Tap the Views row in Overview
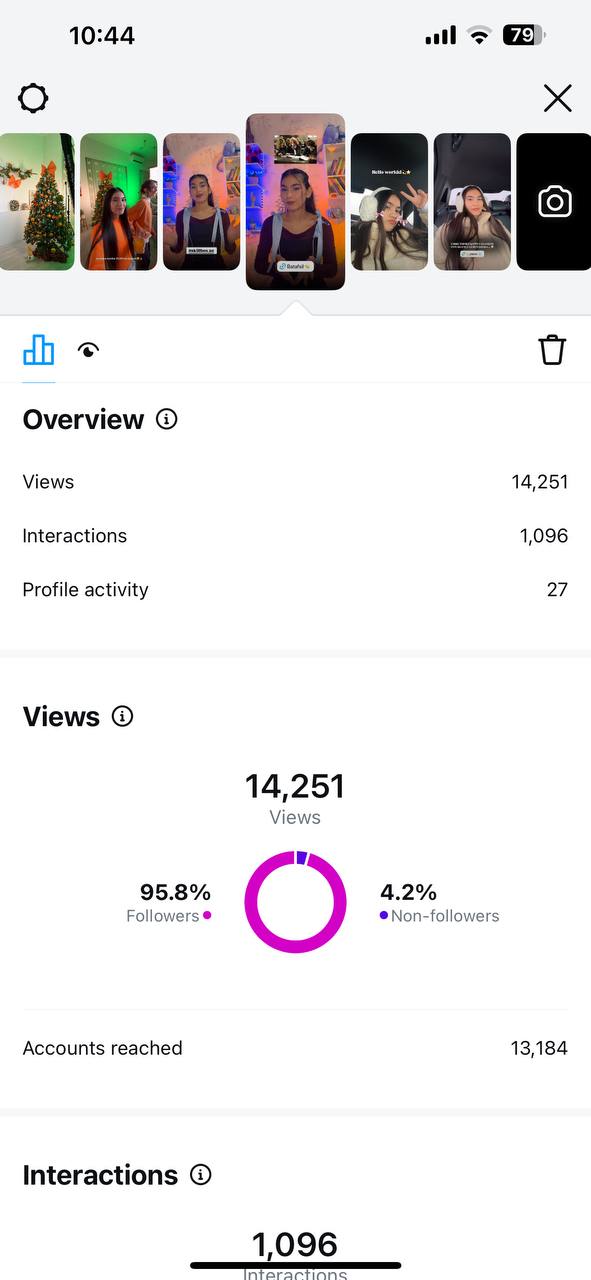The image size is (591, 1280). tap(295, 482)
